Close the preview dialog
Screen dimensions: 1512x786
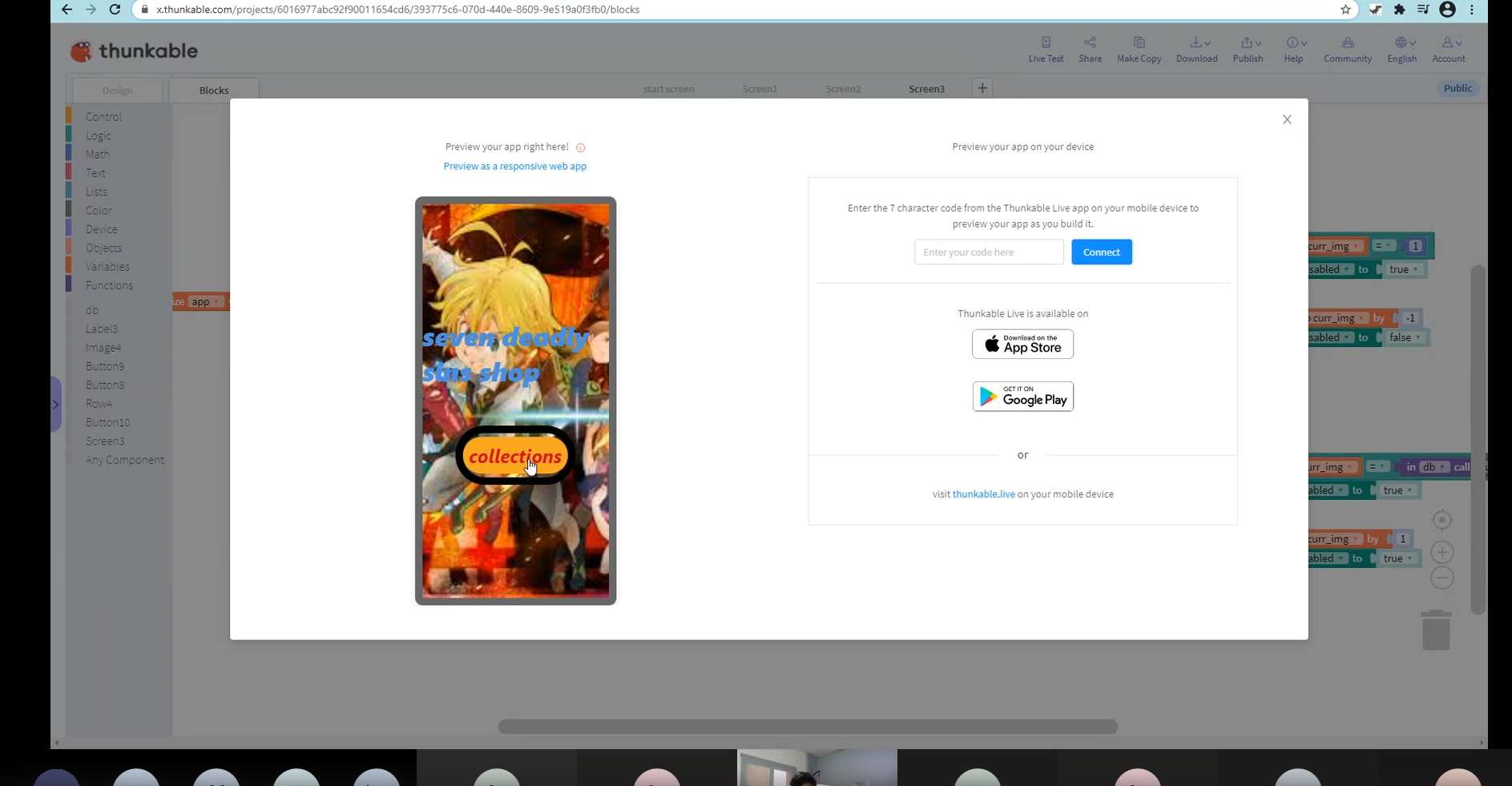click(1287, 119)
